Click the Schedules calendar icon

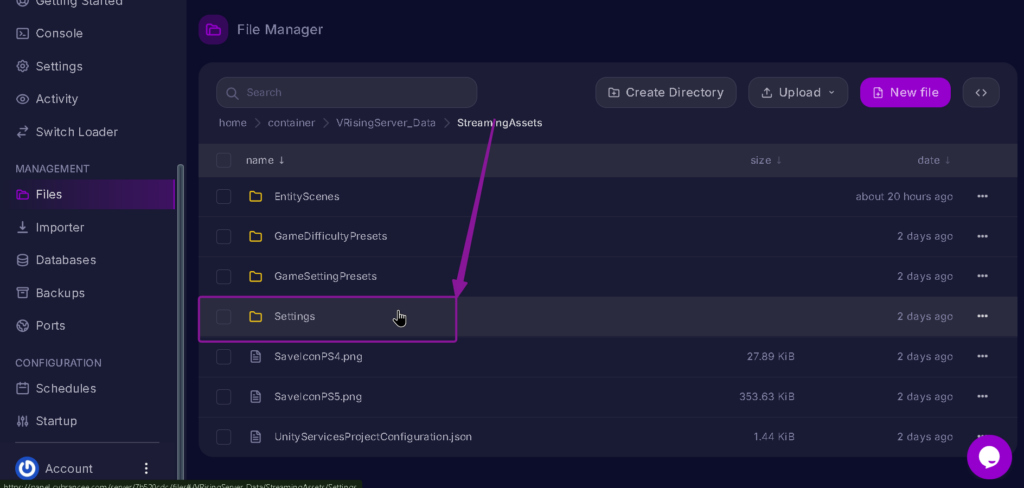pos(22,388)
